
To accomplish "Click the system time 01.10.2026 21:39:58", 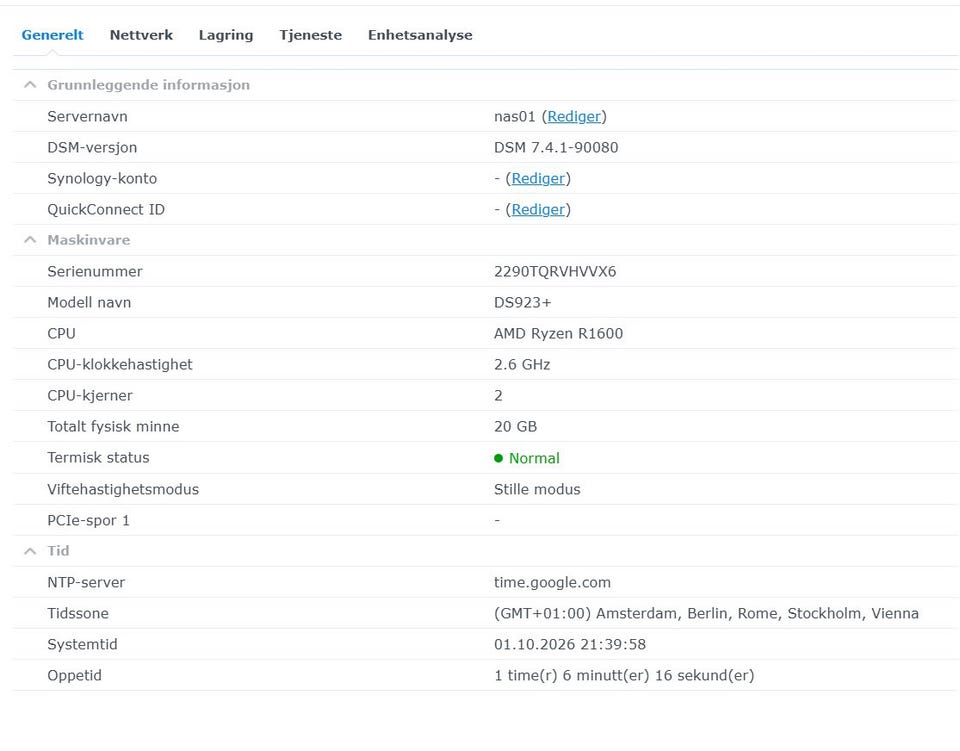I will coord(570,645).
